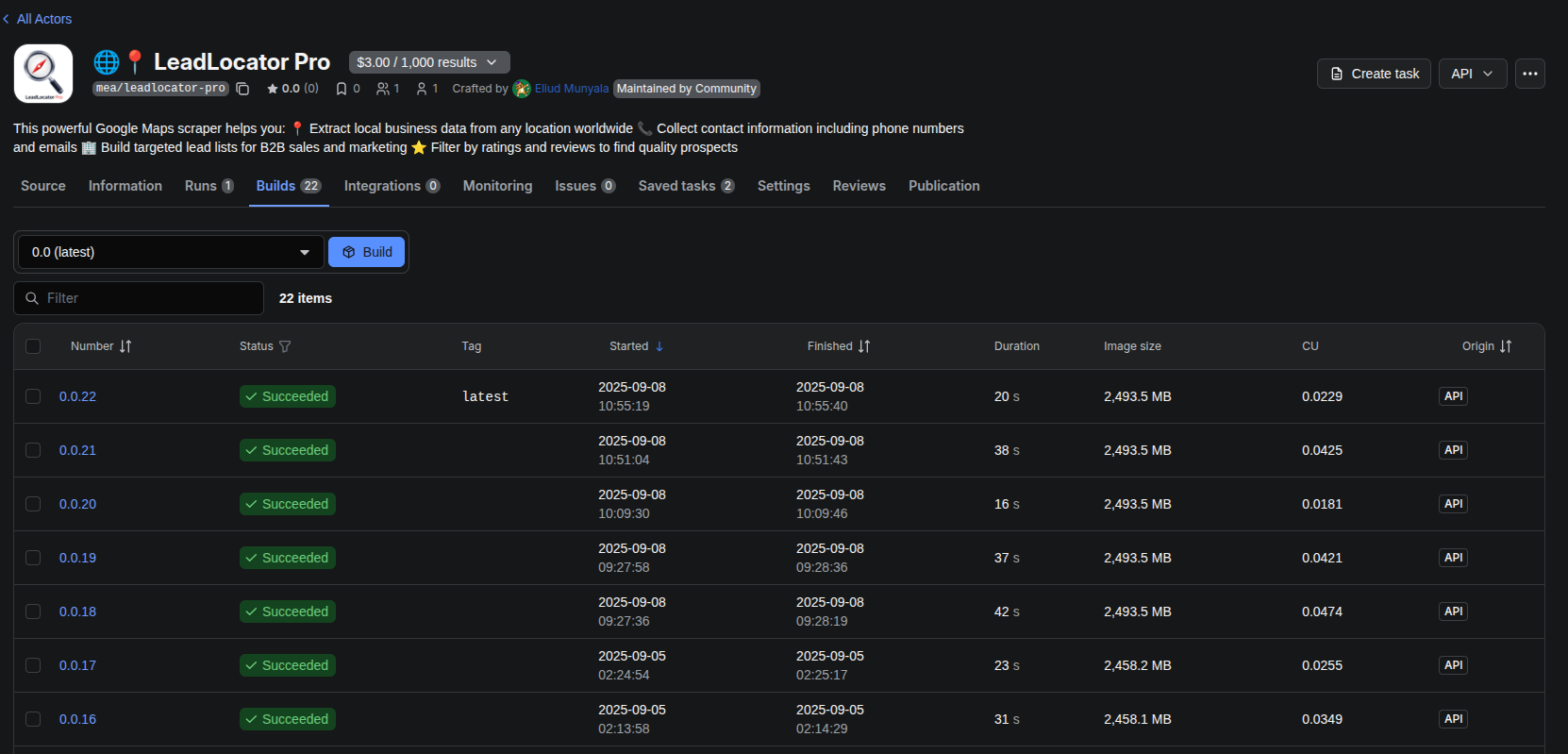Click the bookmark count icon

coord(342,89)
